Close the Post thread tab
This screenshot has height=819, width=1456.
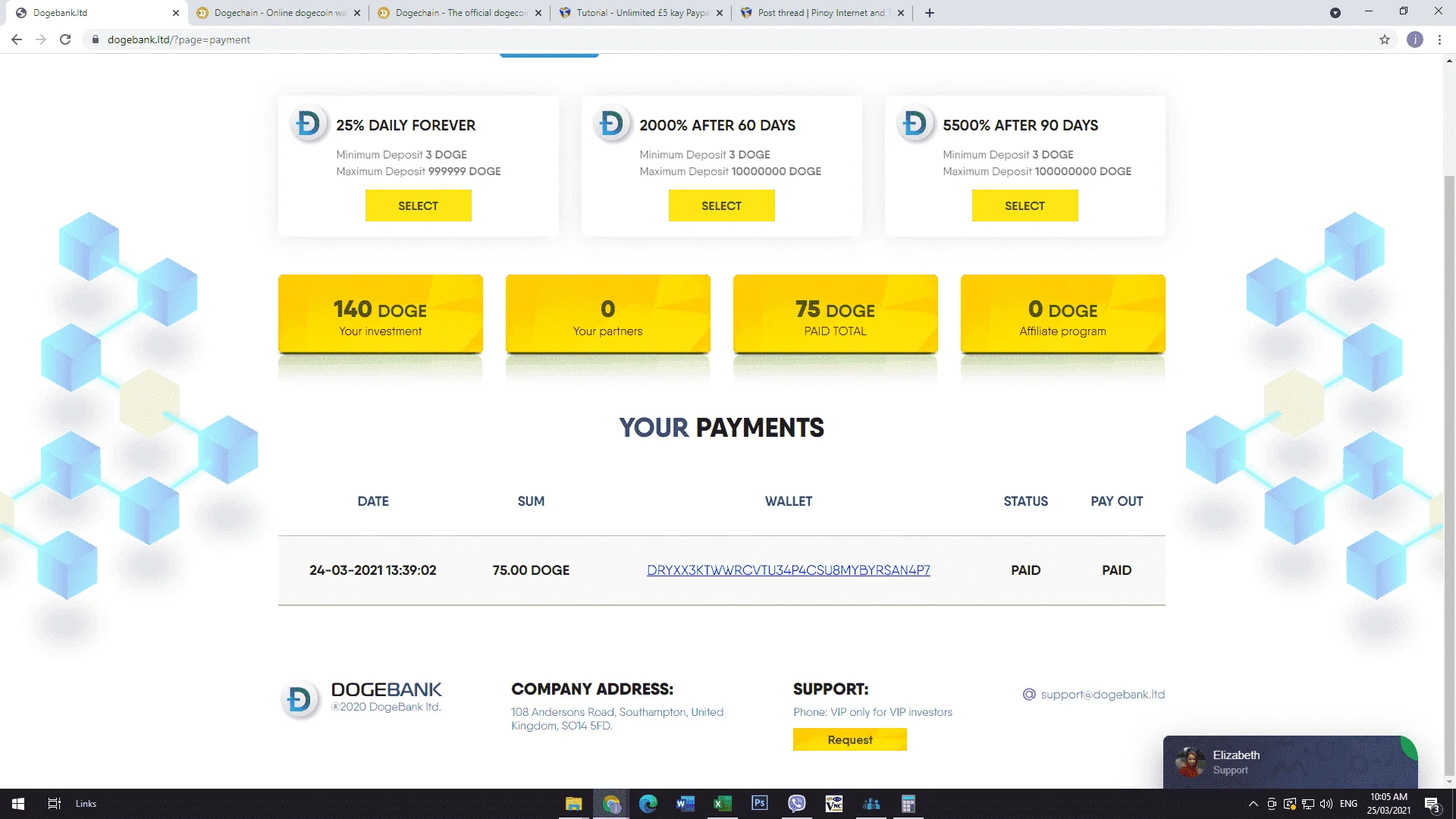[901, 13]
